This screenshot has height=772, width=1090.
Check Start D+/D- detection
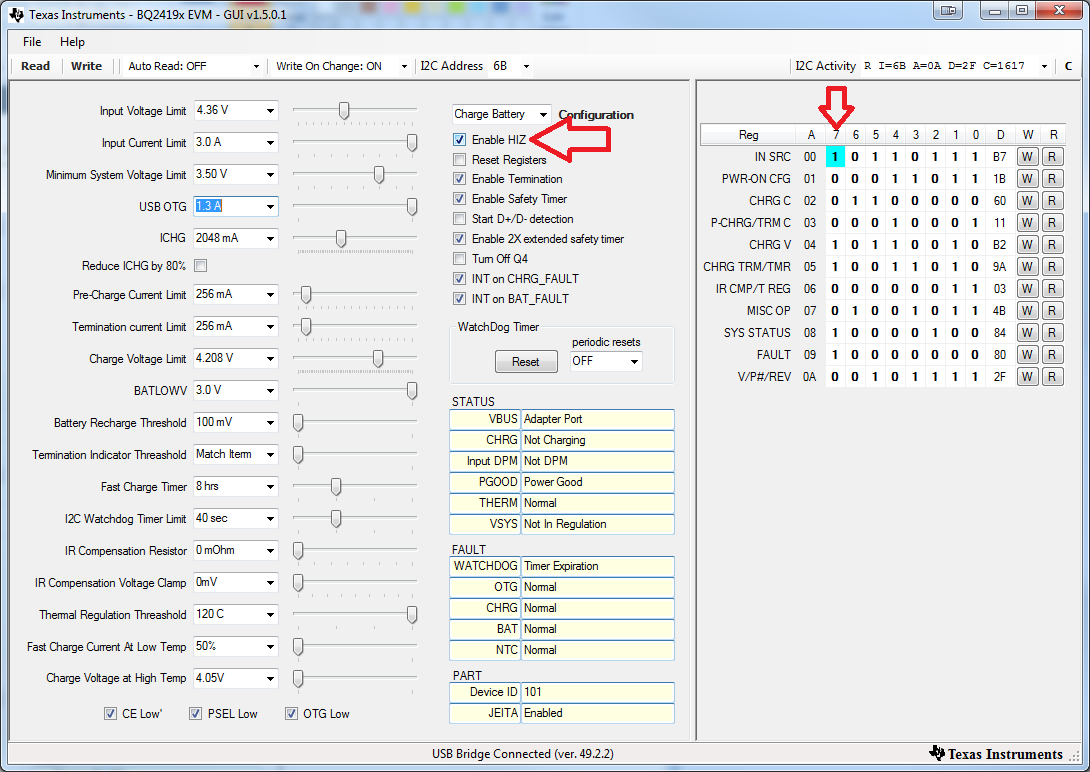pyautogui.click(x=459, y=219)
